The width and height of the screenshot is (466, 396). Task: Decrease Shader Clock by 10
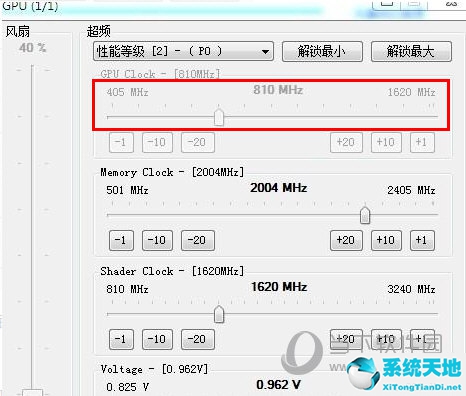click(157, 339)
